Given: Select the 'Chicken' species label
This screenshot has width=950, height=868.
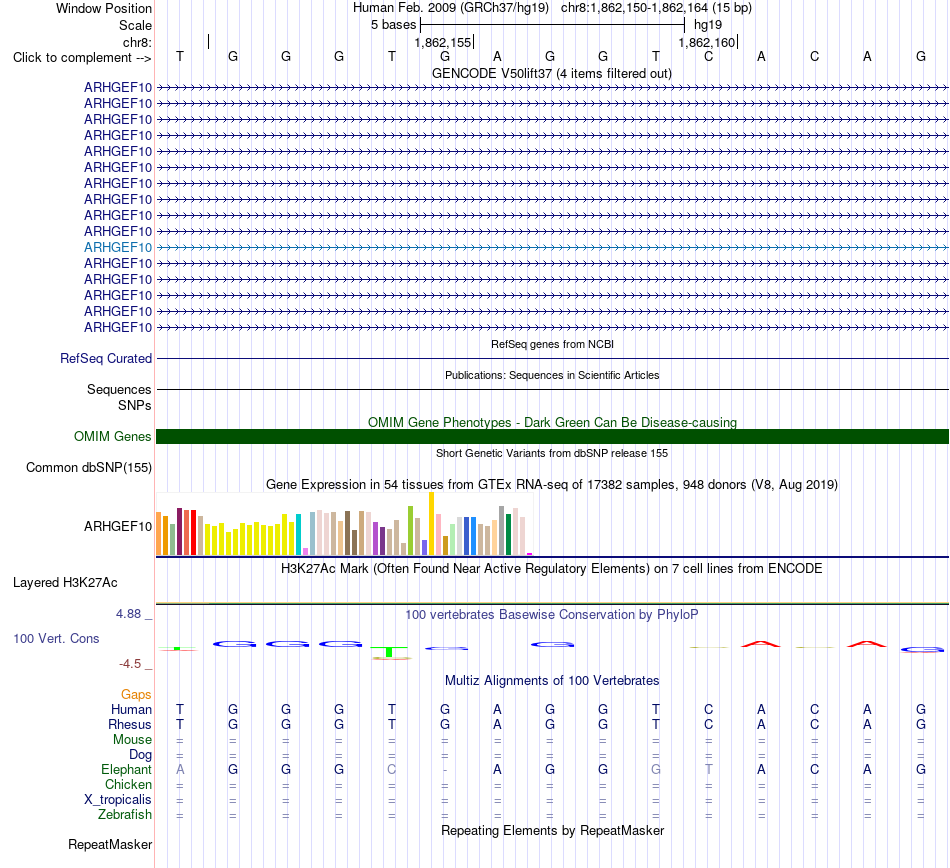Looking at the screenshot, I should pyautogui.click(x=128, y=784).
